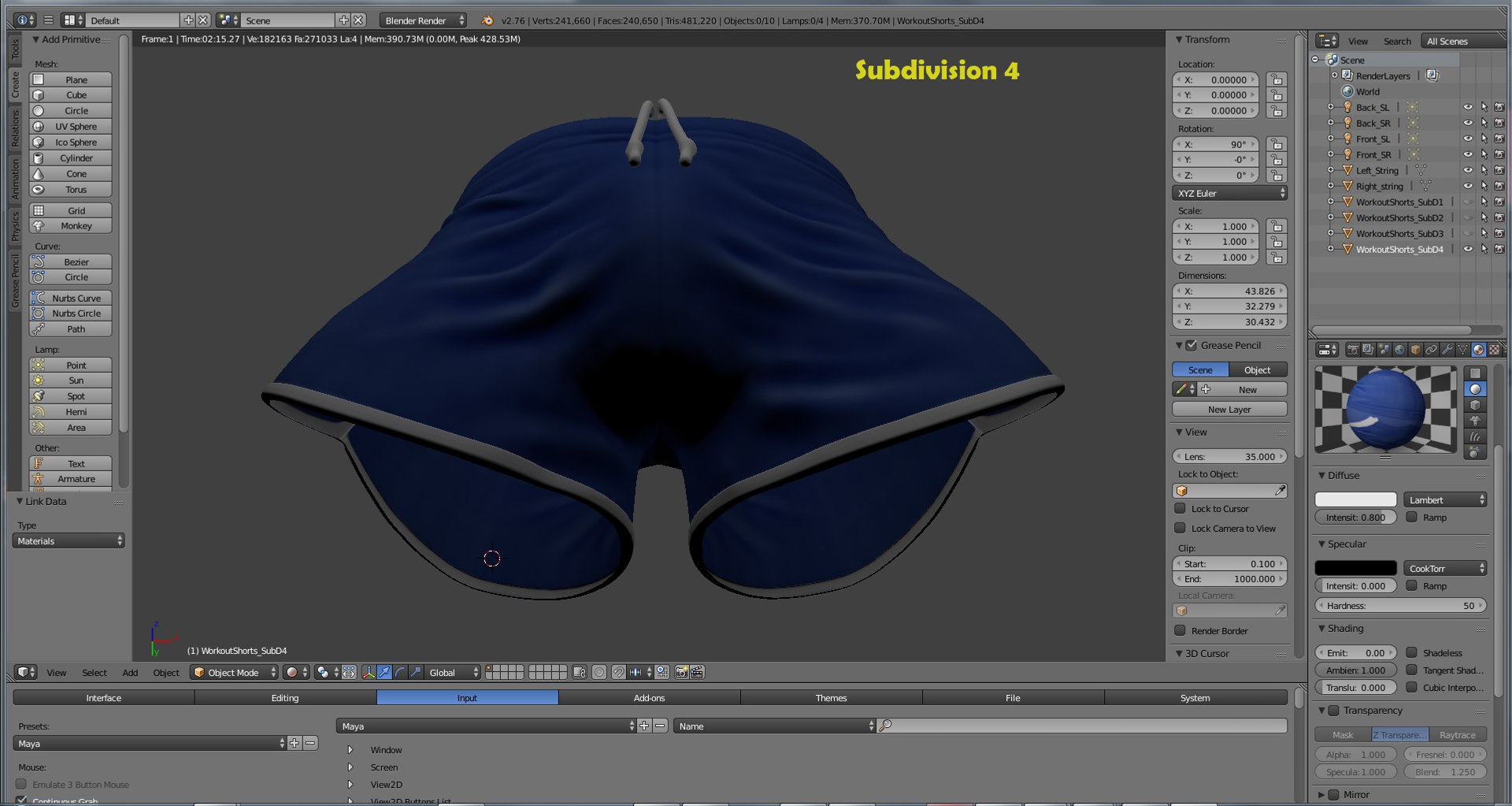
Task: Click the Lens value field
Action: pyautogui.click(x=1229, y=456)
